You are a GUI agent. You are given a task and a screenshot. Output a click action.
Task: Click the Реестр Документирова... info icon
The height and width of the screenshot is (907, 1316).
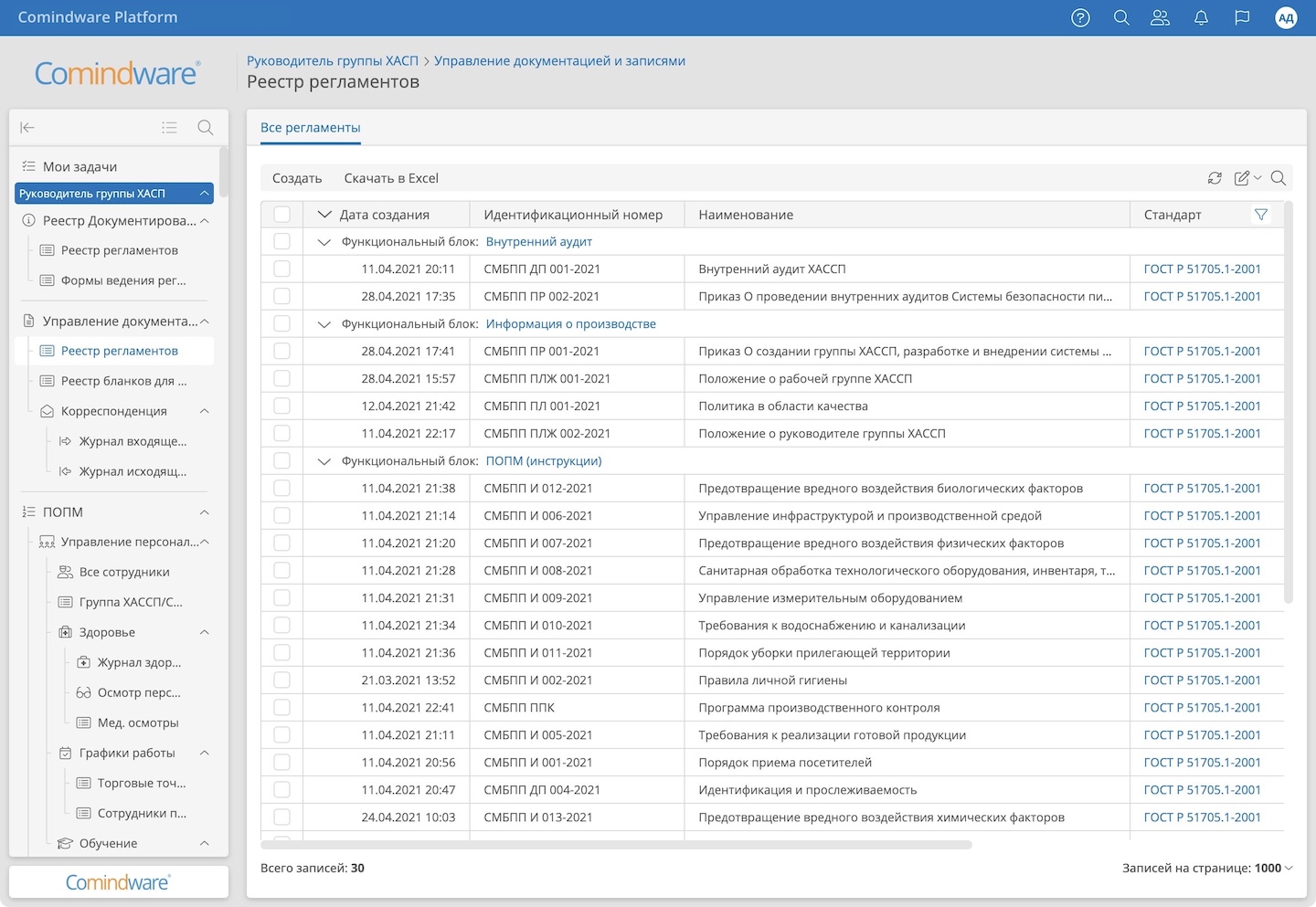(x=28, y=220)
